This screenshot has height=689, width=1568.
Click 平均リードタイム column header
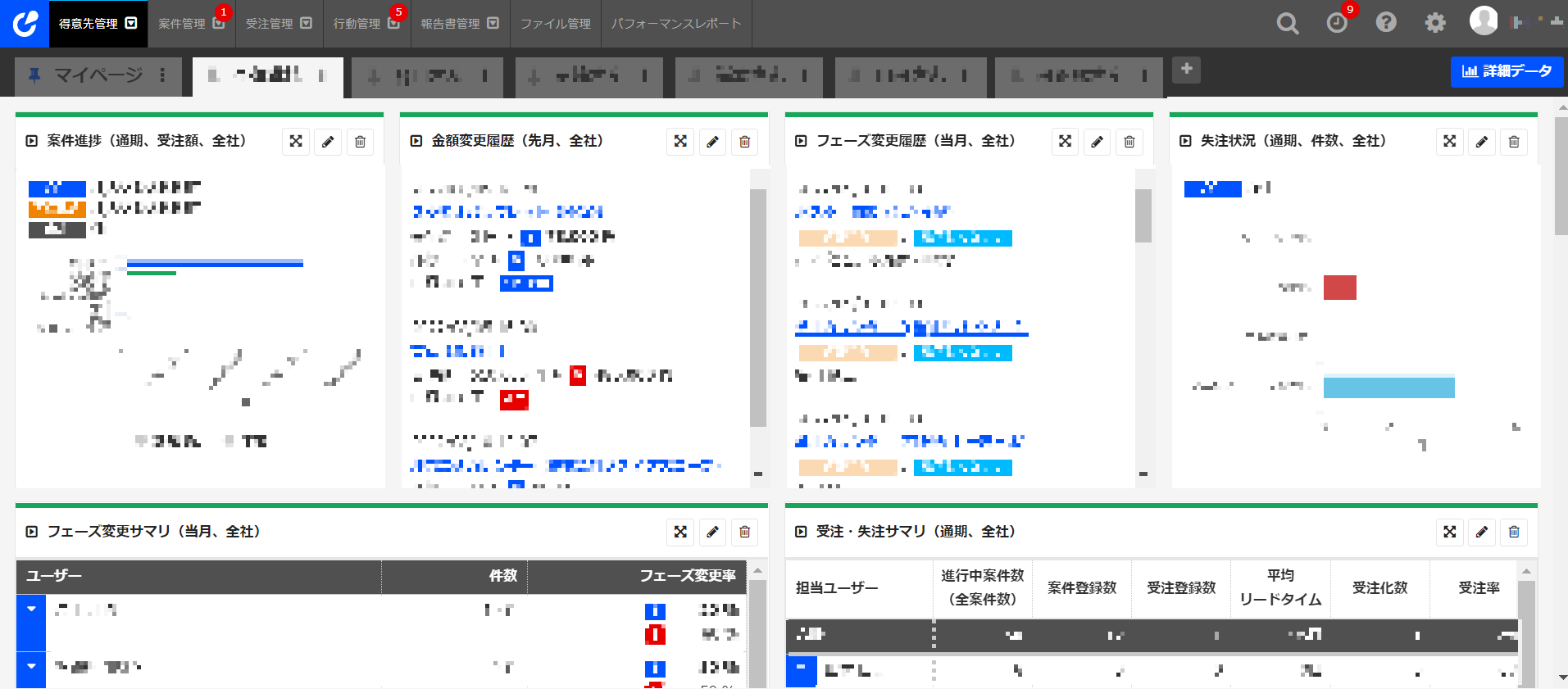1280,588
